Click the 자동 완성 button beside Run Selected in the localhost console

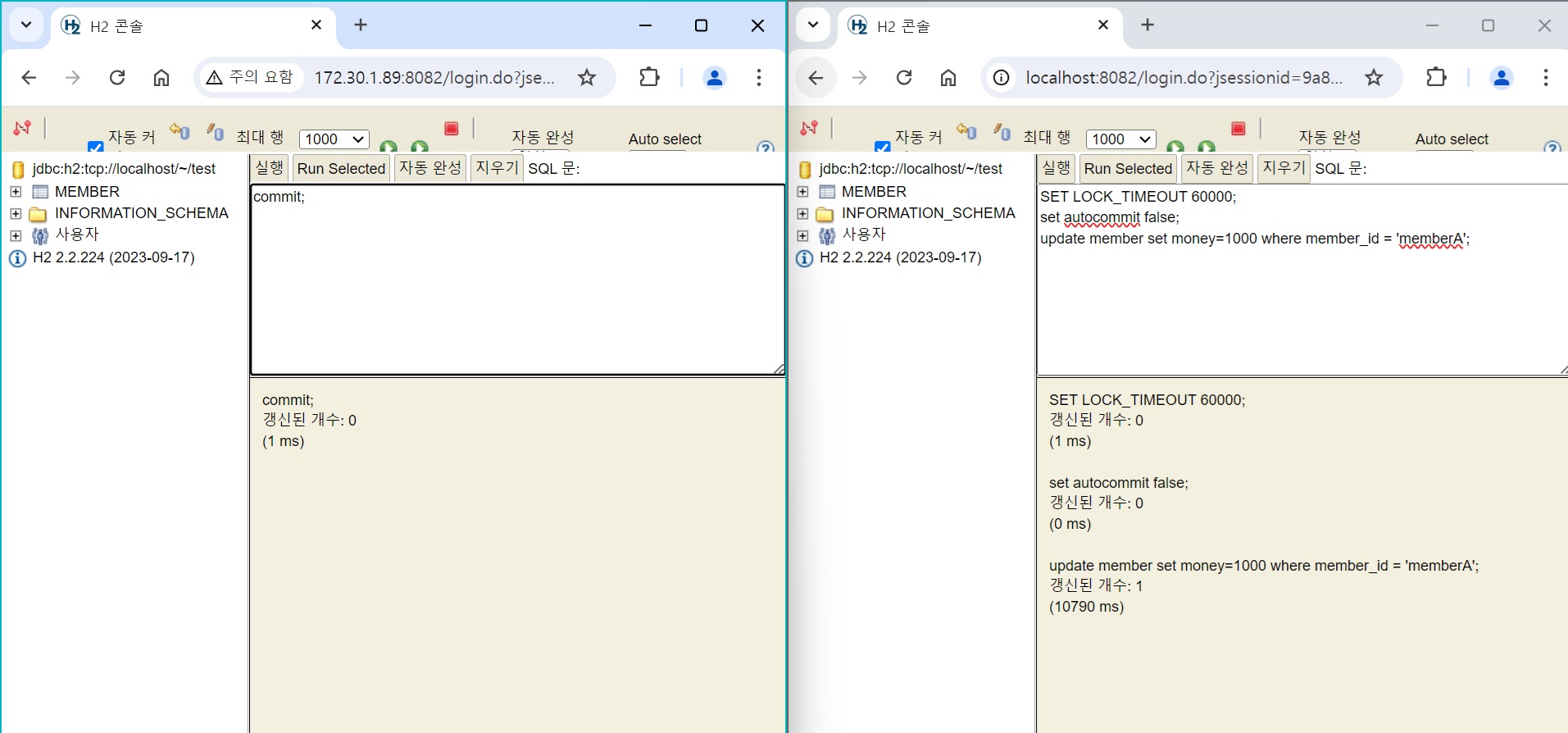coord(1217,168)
